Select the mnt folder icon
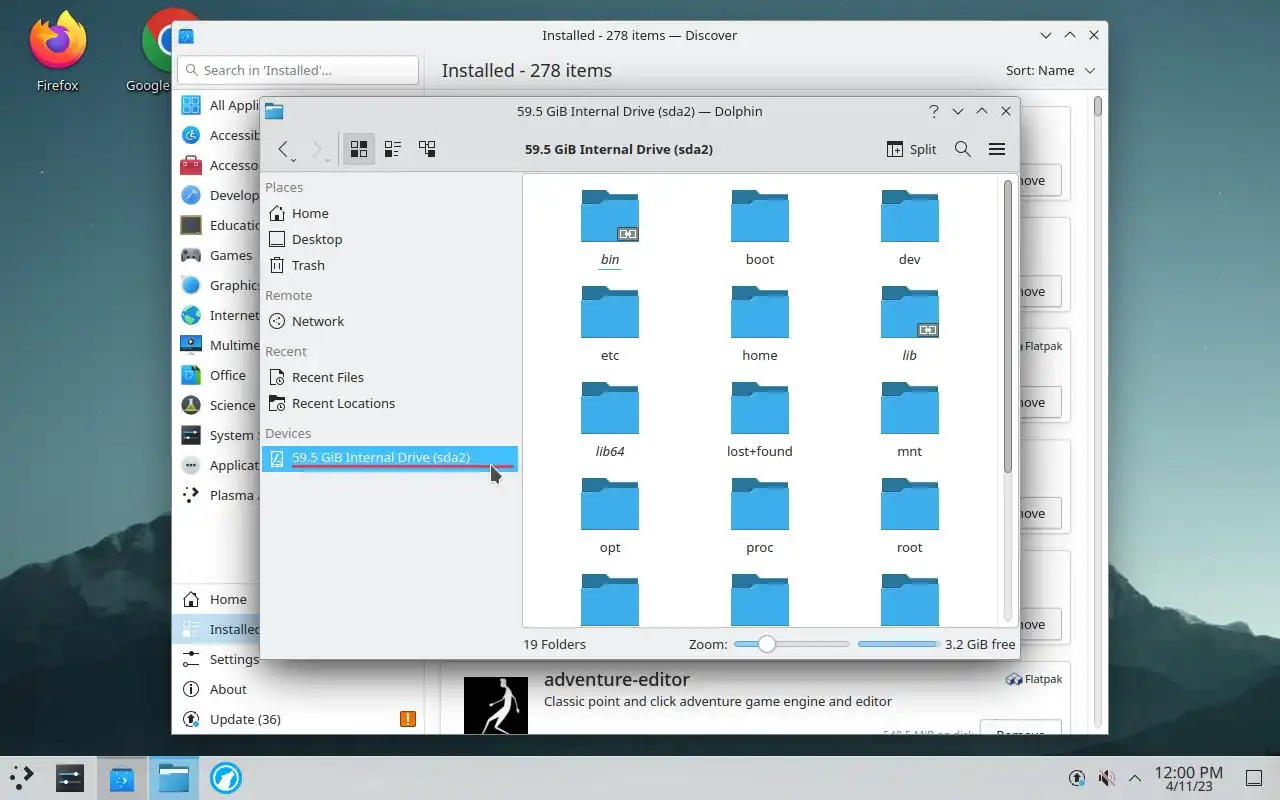The height and width of the screenshot is (800, 1280). coord(910,408)
